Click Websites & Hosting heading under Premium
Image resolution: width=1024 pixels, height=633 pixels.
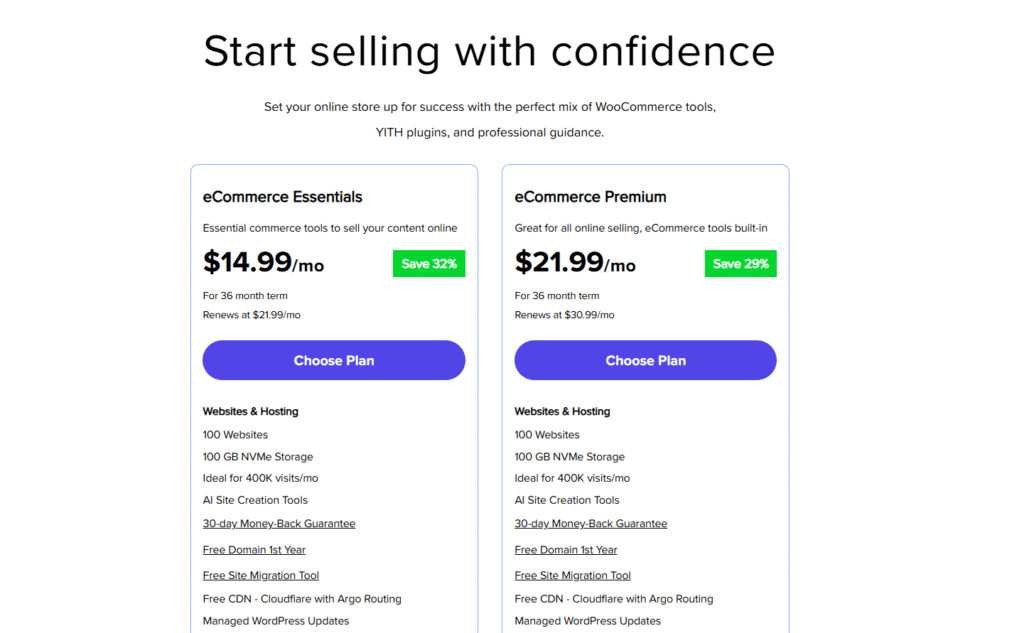tap(562, 411)
